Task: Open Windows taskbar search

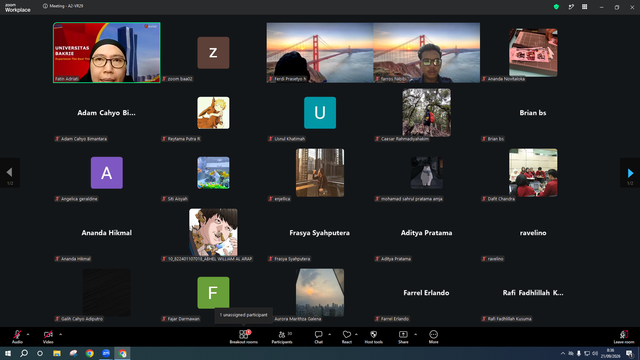Action: pyautogui.click(x=24, y=353)
